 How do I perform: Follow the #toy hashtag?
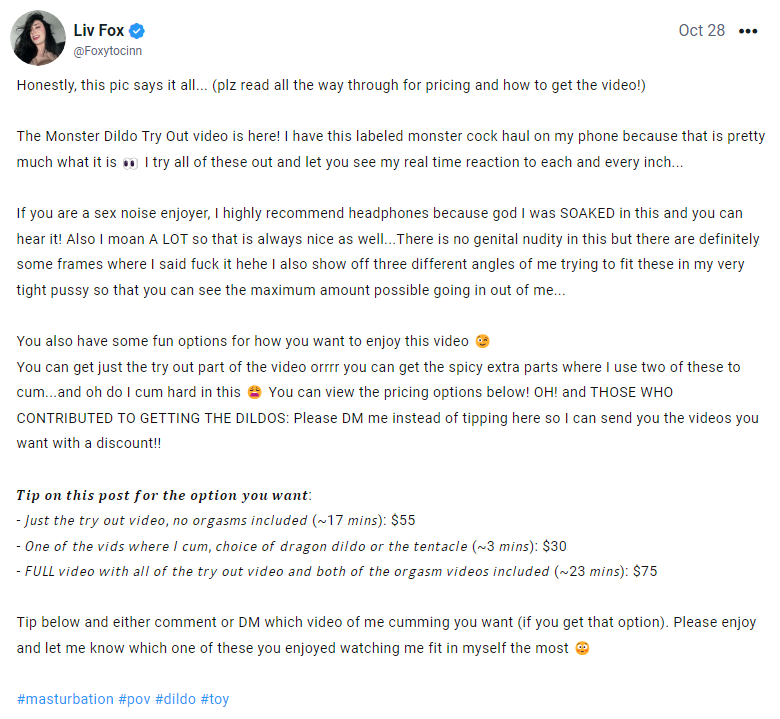coord(215,699)
